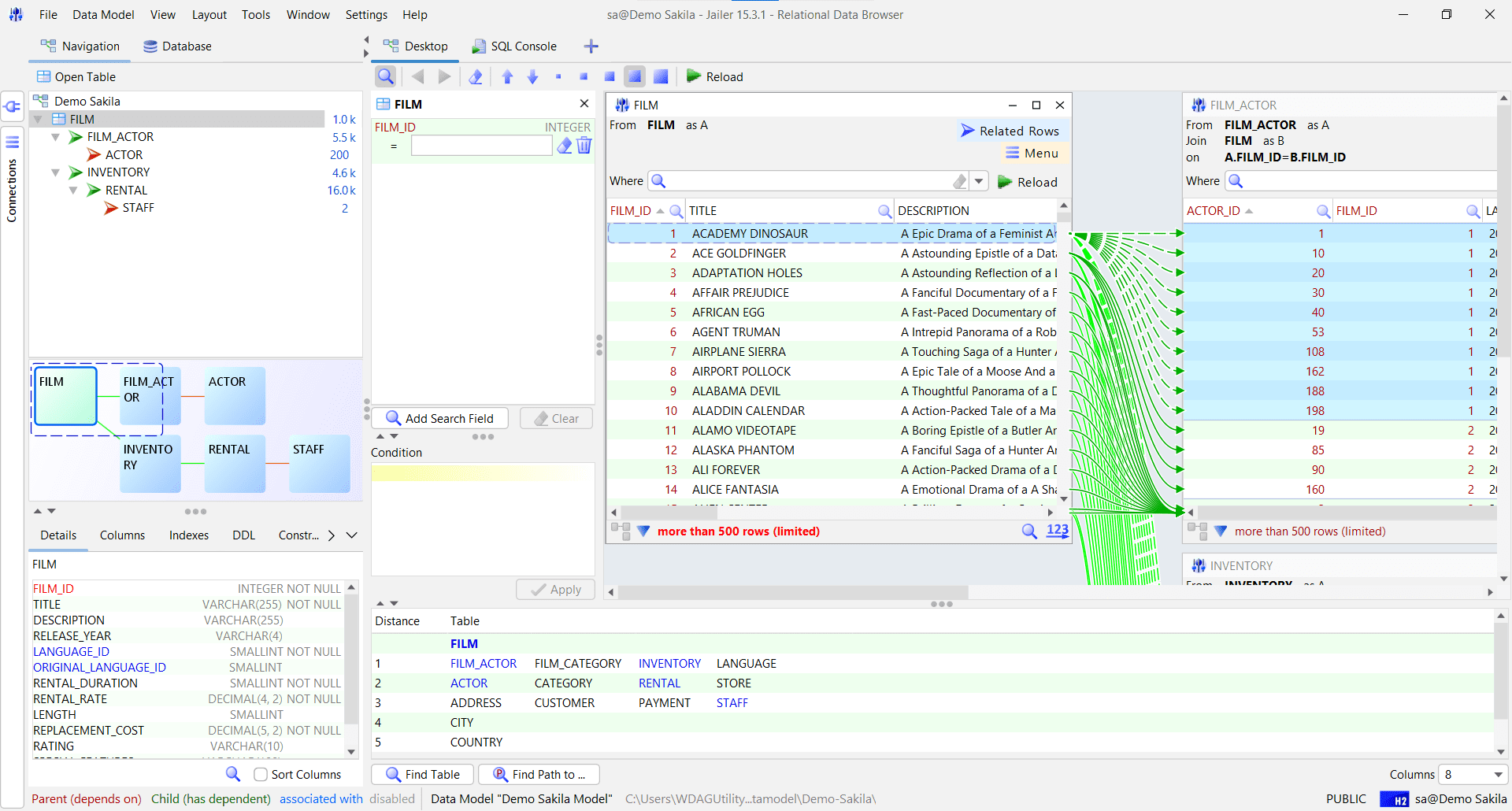Screen dimensions: 1512x811
Task: Open the tab list chevron after Constr...
Action: click(352, 535)
